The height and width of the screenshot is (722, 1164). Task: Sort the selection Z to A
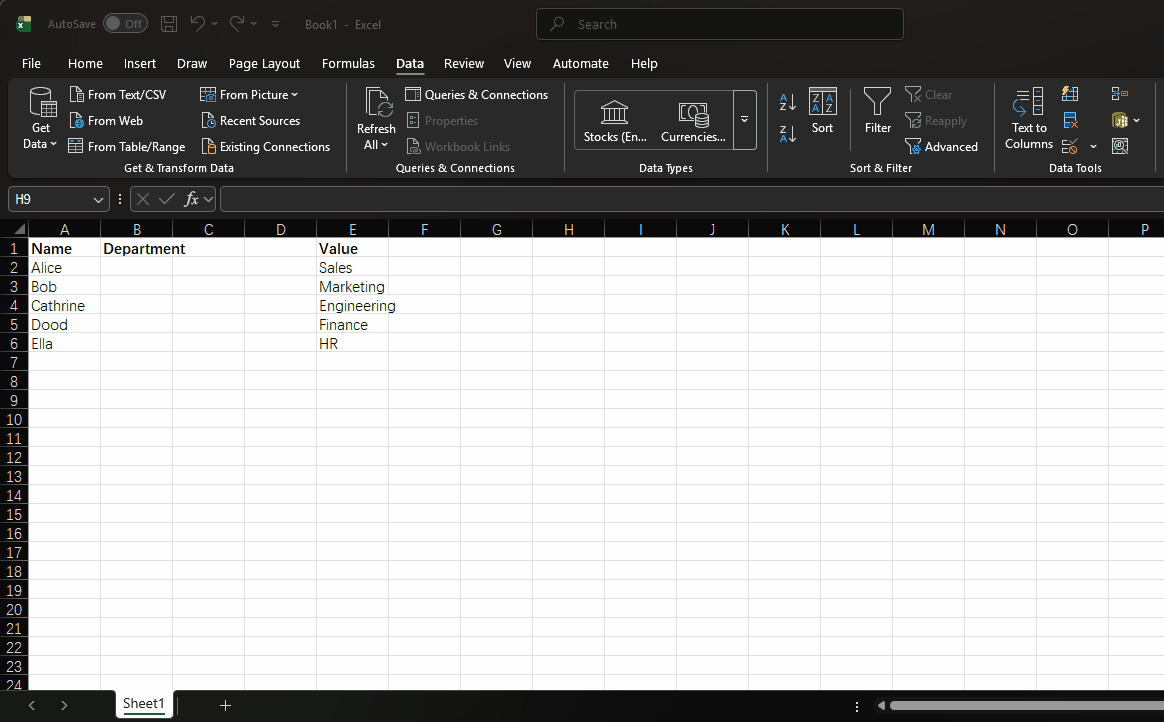[787, 133]
